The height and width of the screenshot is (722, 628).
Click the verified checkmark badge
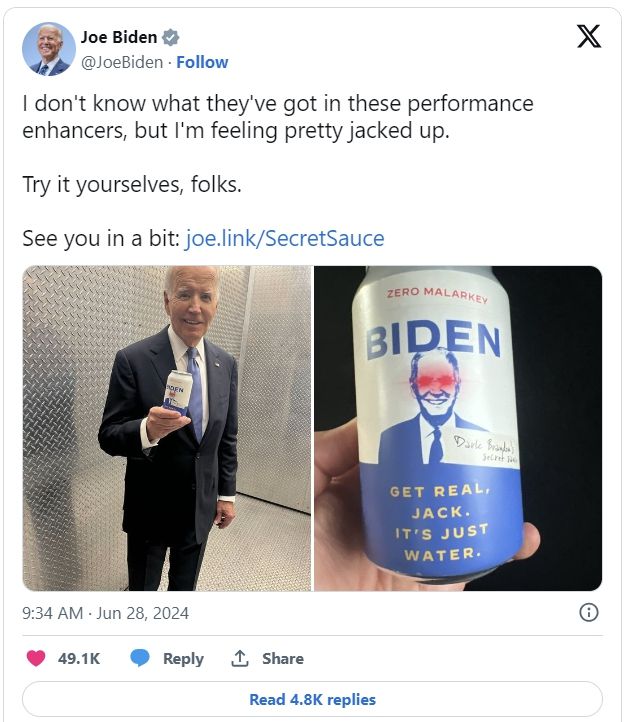(x=171, y=38)
